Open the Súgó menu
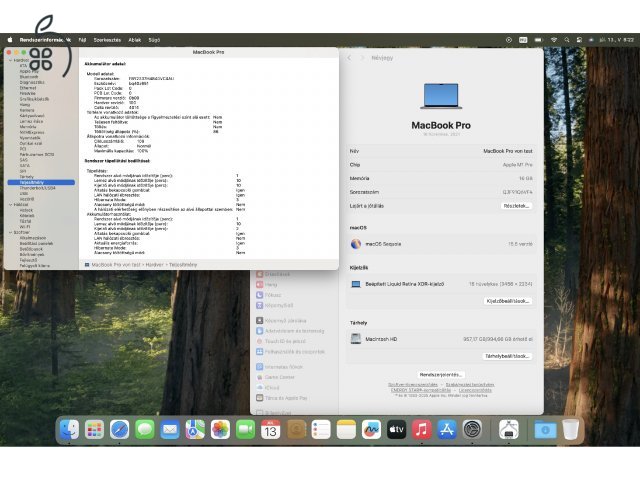 pyautogui.click(x=154, y=40)
